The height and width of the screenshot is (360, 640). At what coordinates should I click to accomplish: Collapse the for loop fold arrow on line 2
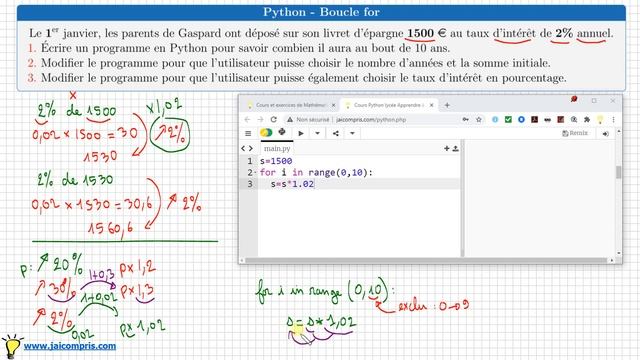(255, 173)
